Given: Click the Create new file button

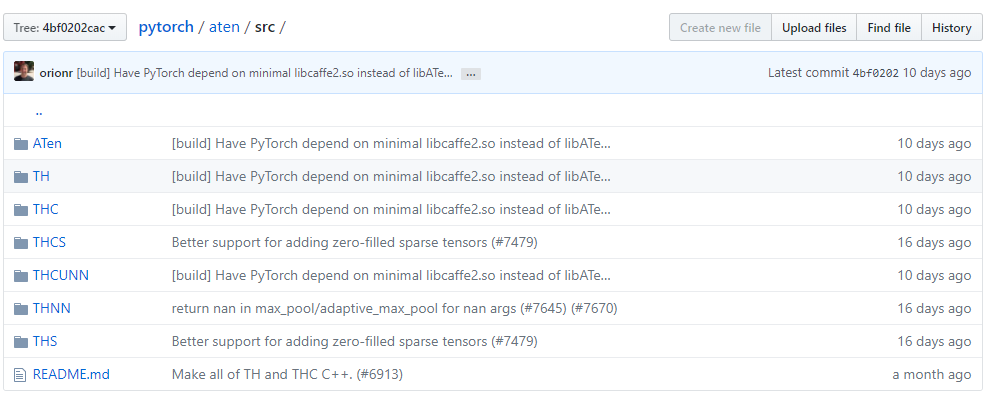Looking at the screenshot, I should pyautogui.click(x=720, y=27).
